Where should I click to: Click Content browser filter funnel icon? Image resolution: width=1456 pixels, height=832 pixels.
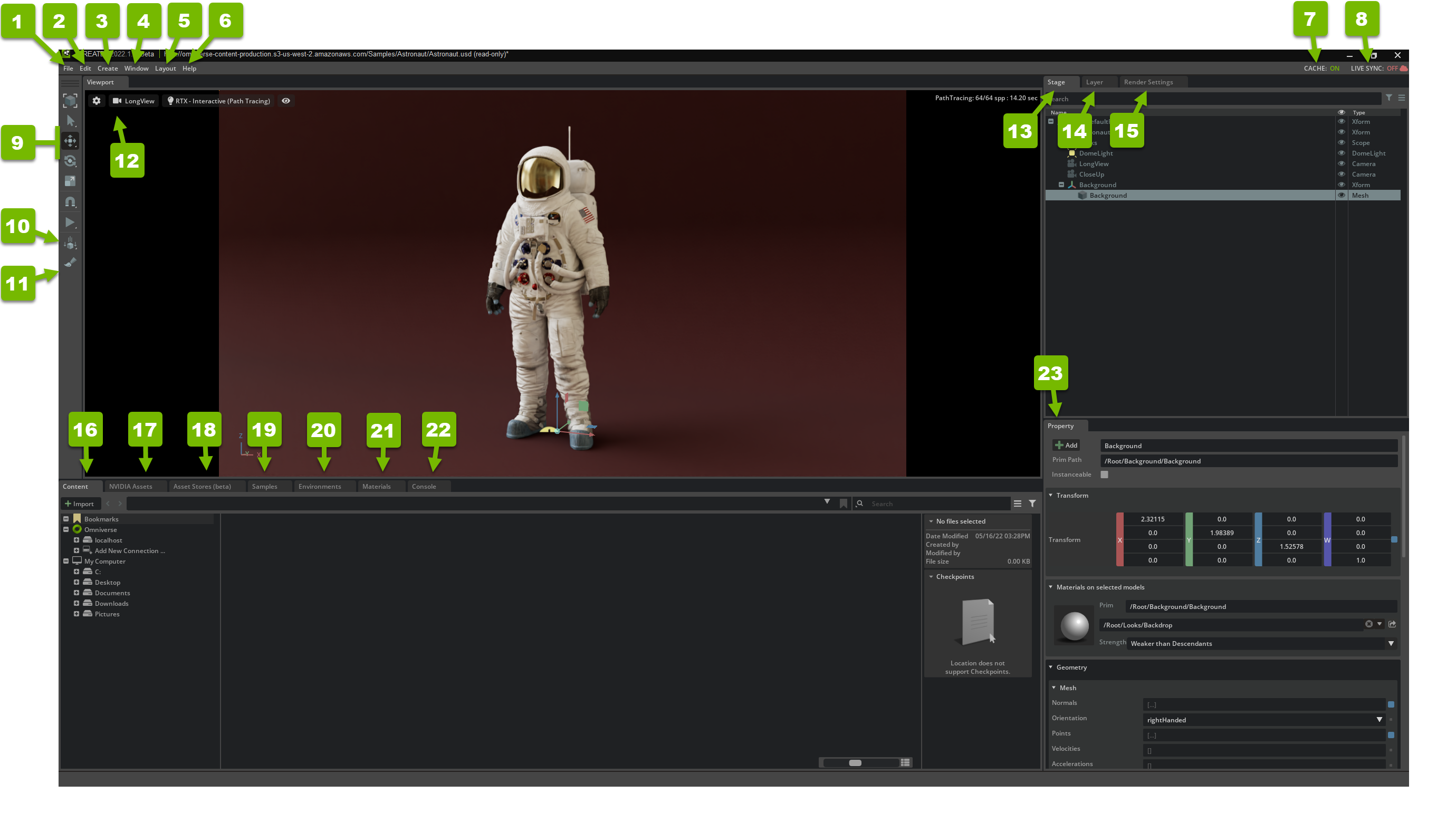click(x=1032, y=504)
